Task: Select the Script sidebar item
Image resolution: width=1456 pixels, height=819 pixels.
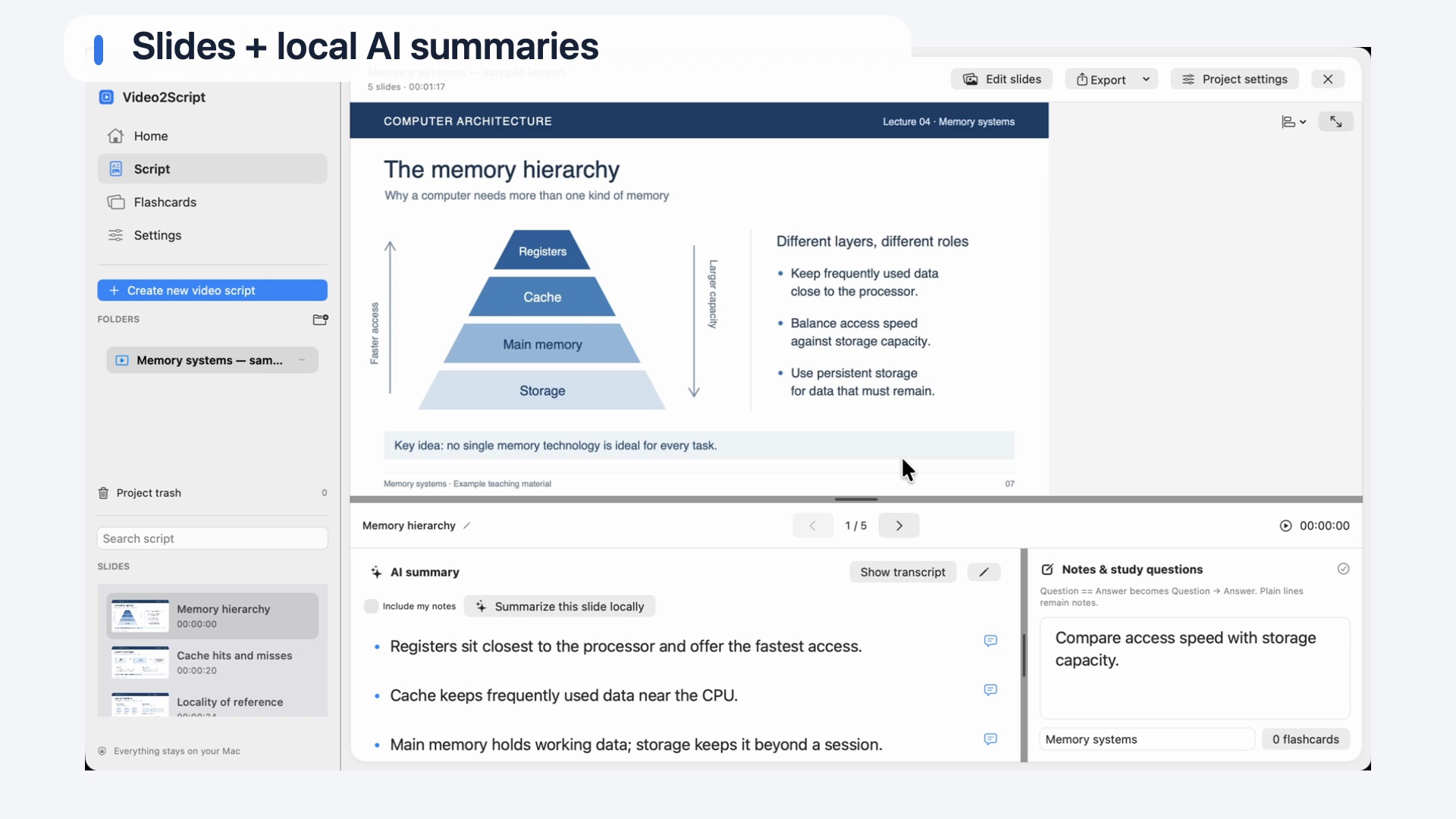Action: click(212, 169)
